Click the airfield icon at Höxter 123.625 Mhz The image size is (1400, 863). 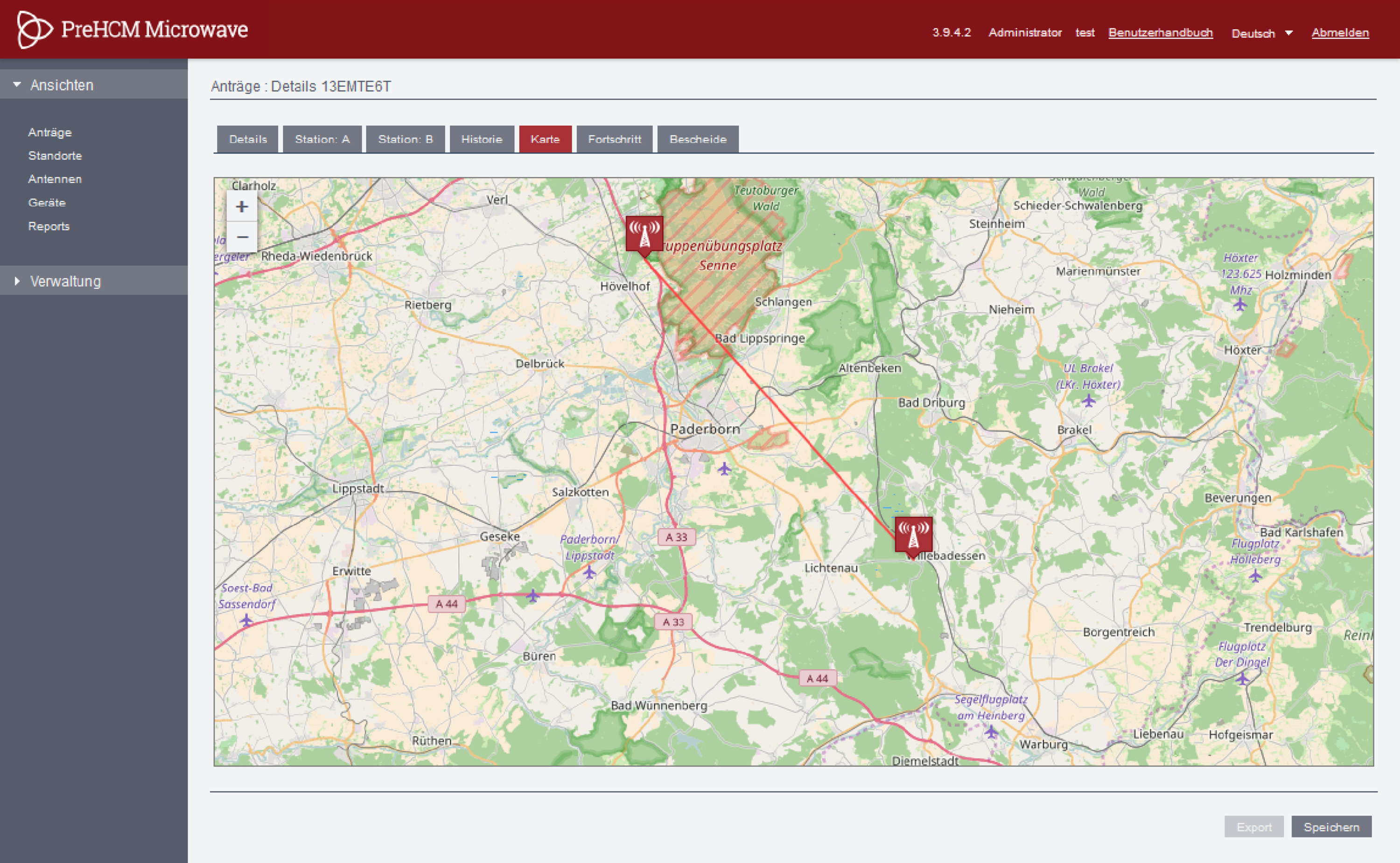[1239, 304]
